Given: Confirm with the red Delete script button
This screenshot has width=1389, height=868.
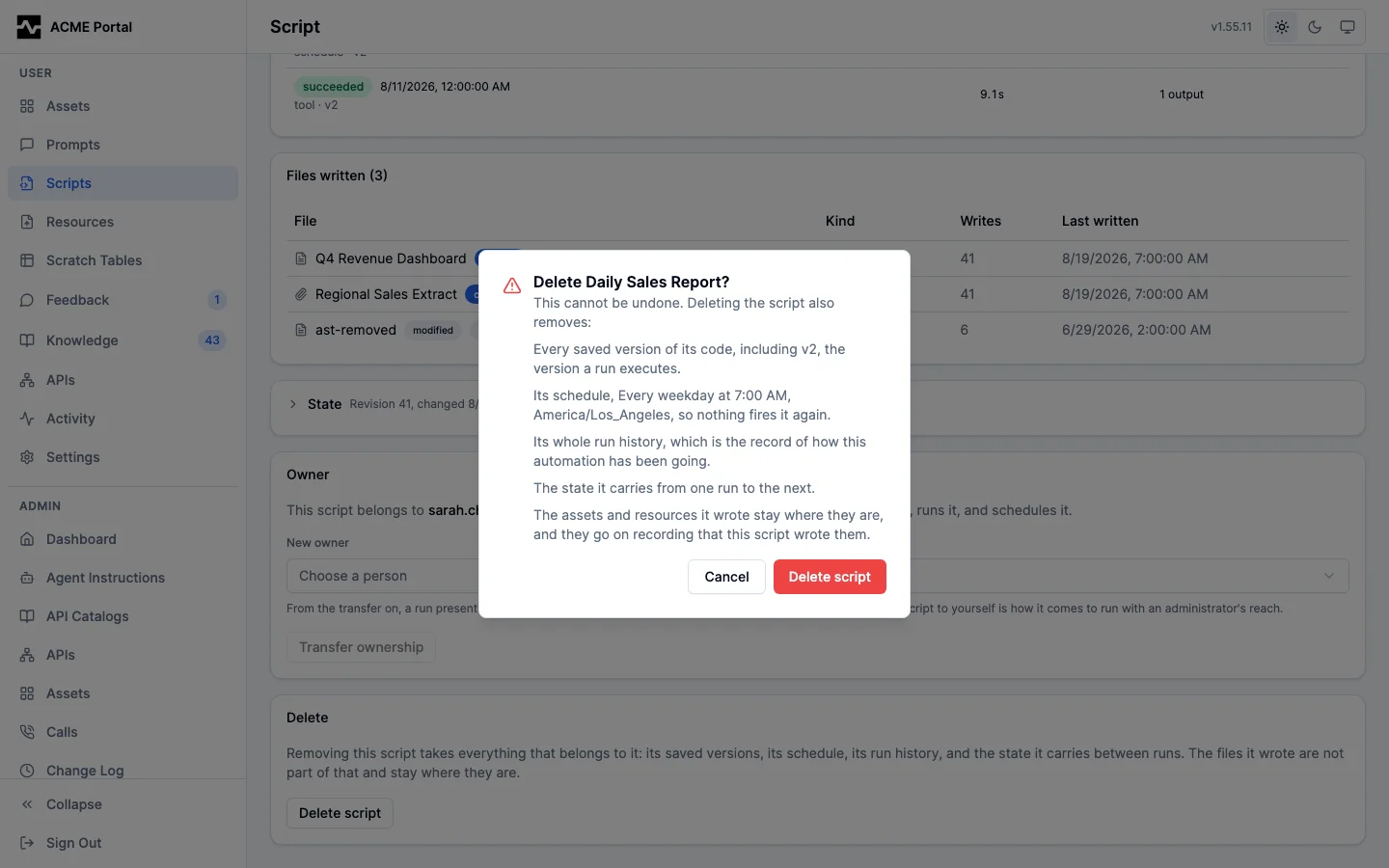Looking at the screenshot, I should (830, 577).
